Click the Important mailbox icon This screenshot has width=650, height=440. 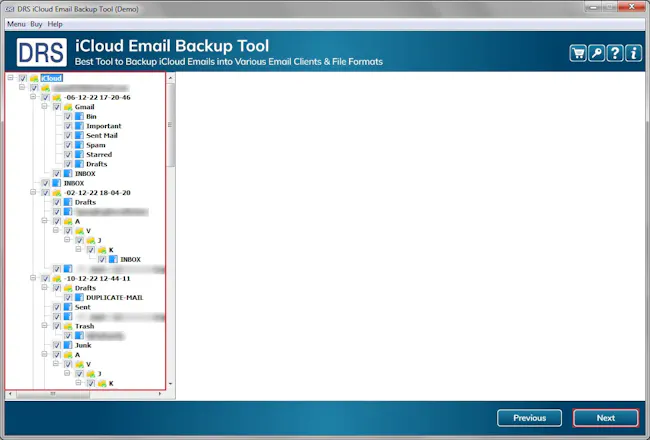click(x=79, y=126)
